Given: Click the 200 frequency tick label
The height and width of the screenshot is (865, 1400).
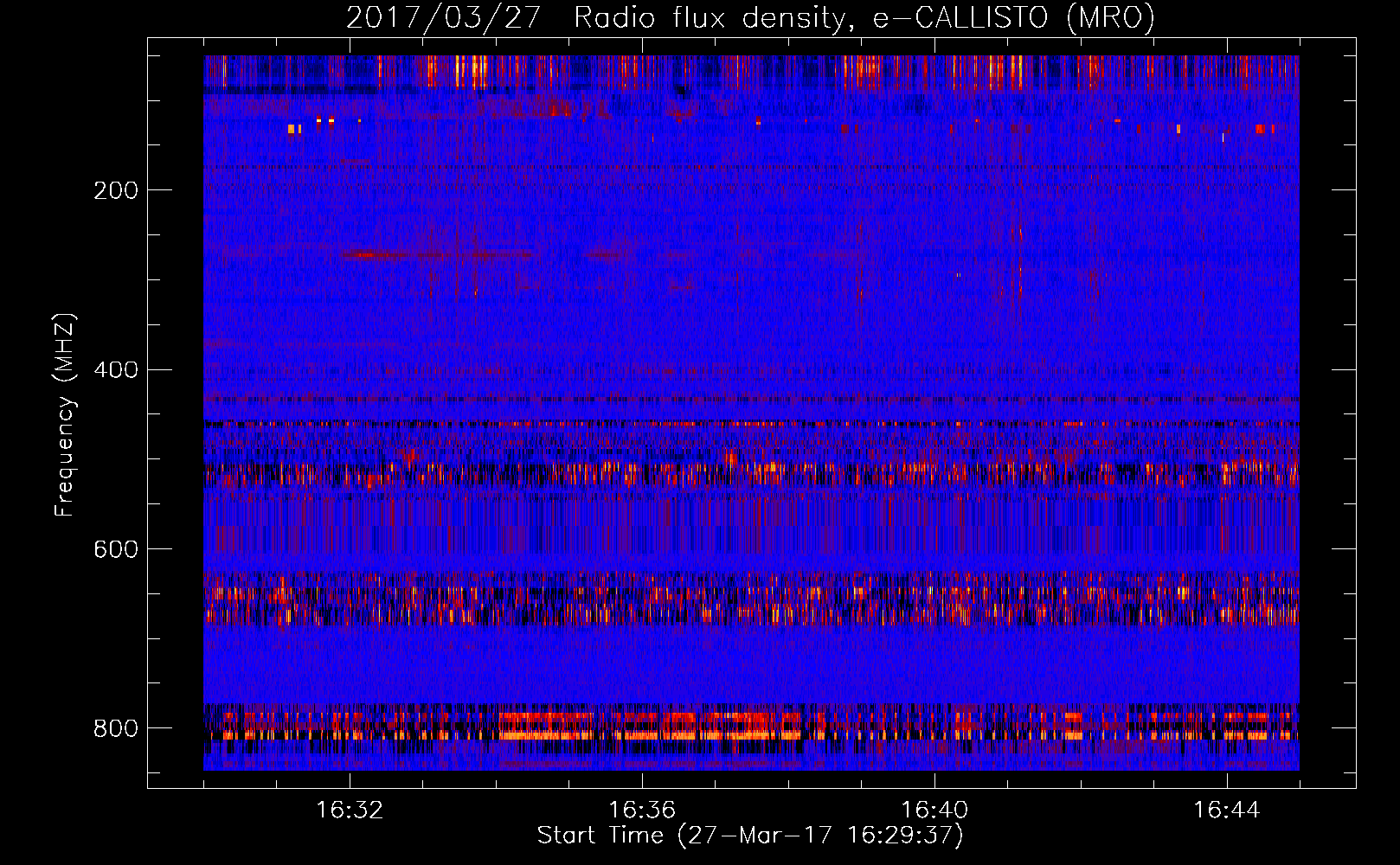Looking at the screenshot, I should tap(116, 190).
